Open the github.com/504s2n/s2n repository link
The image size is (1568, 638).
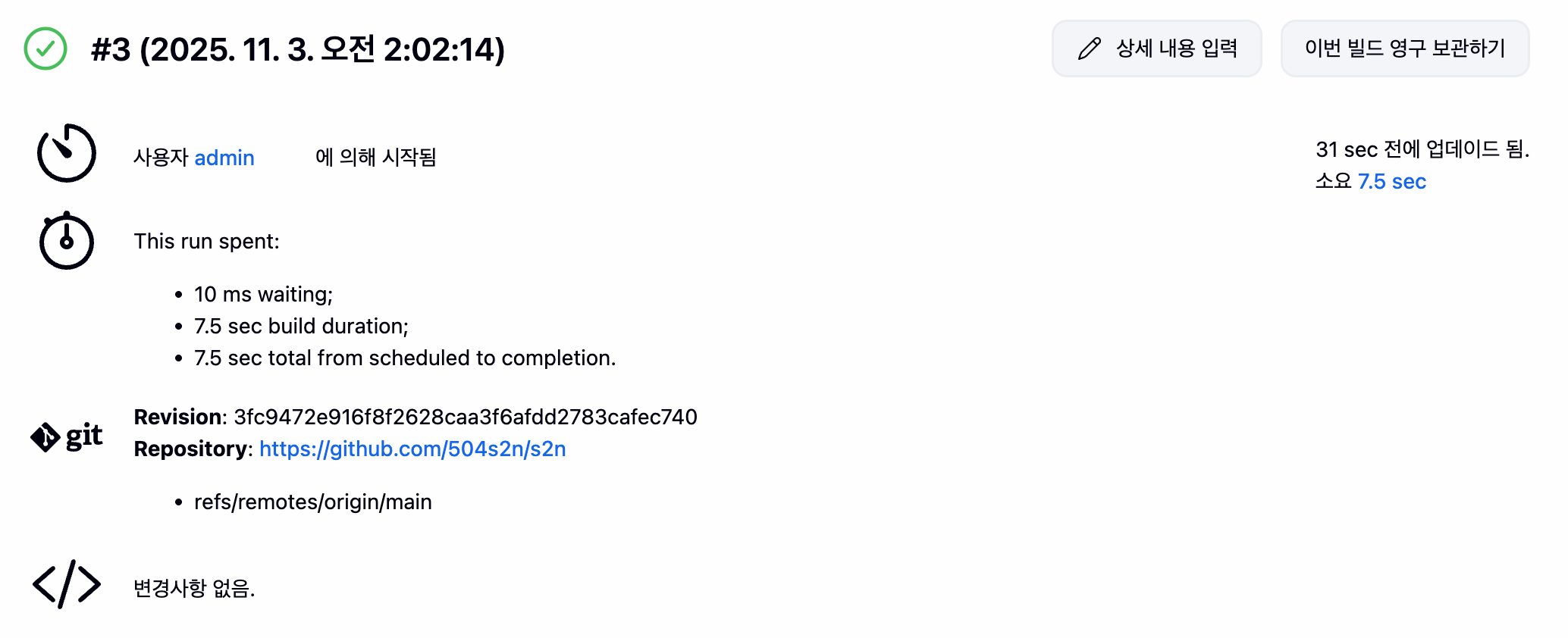coord(412,449)
